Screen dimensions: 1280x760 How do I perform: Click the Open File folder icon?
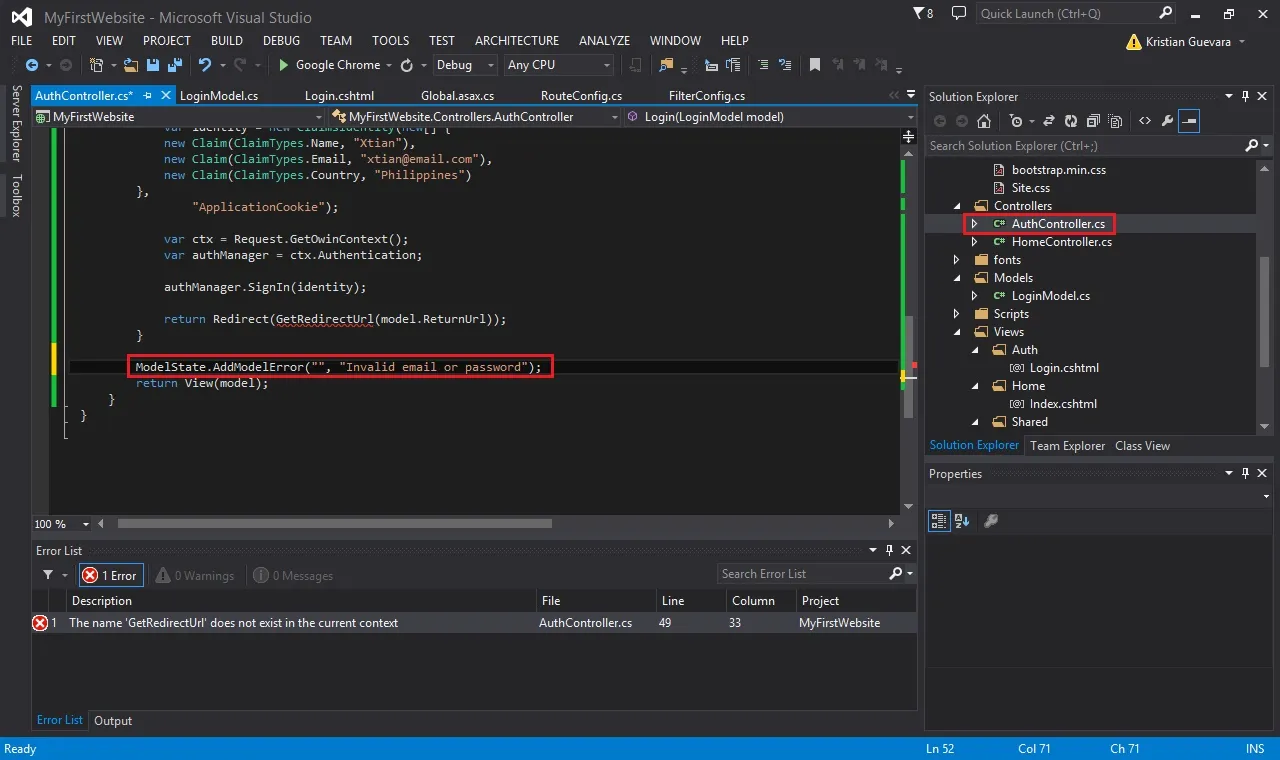[133, 65]
